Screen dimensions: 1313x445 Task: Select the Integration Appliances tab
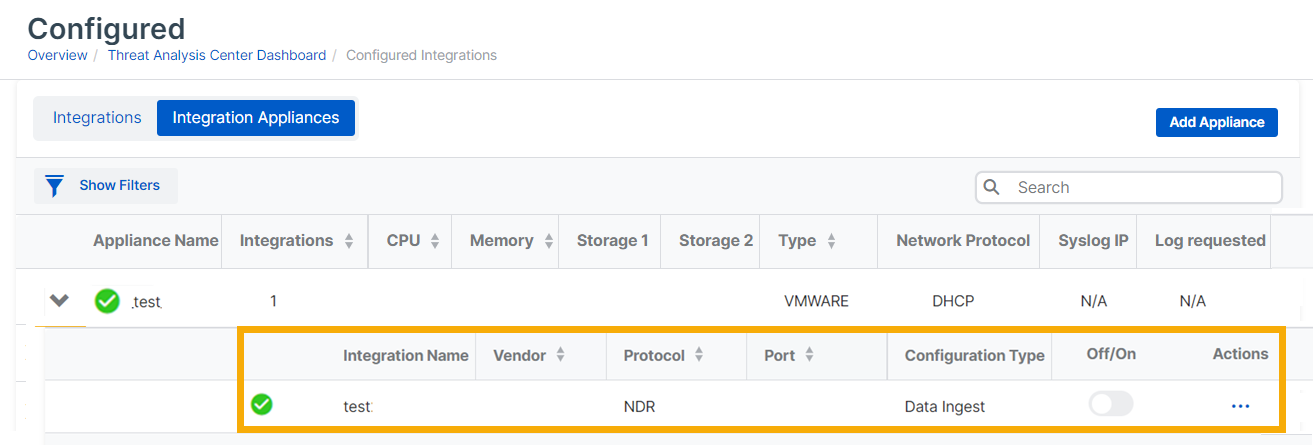point(256,118)
